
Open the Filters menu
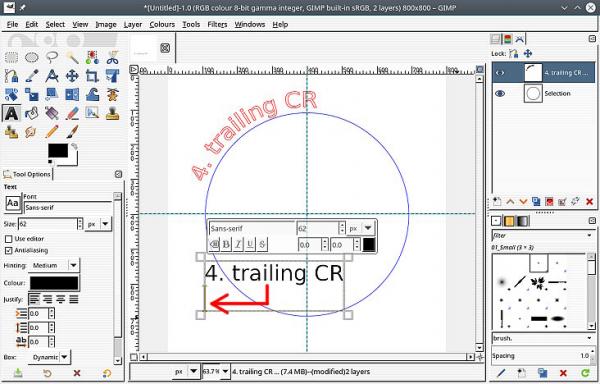[x=217, y=24]
